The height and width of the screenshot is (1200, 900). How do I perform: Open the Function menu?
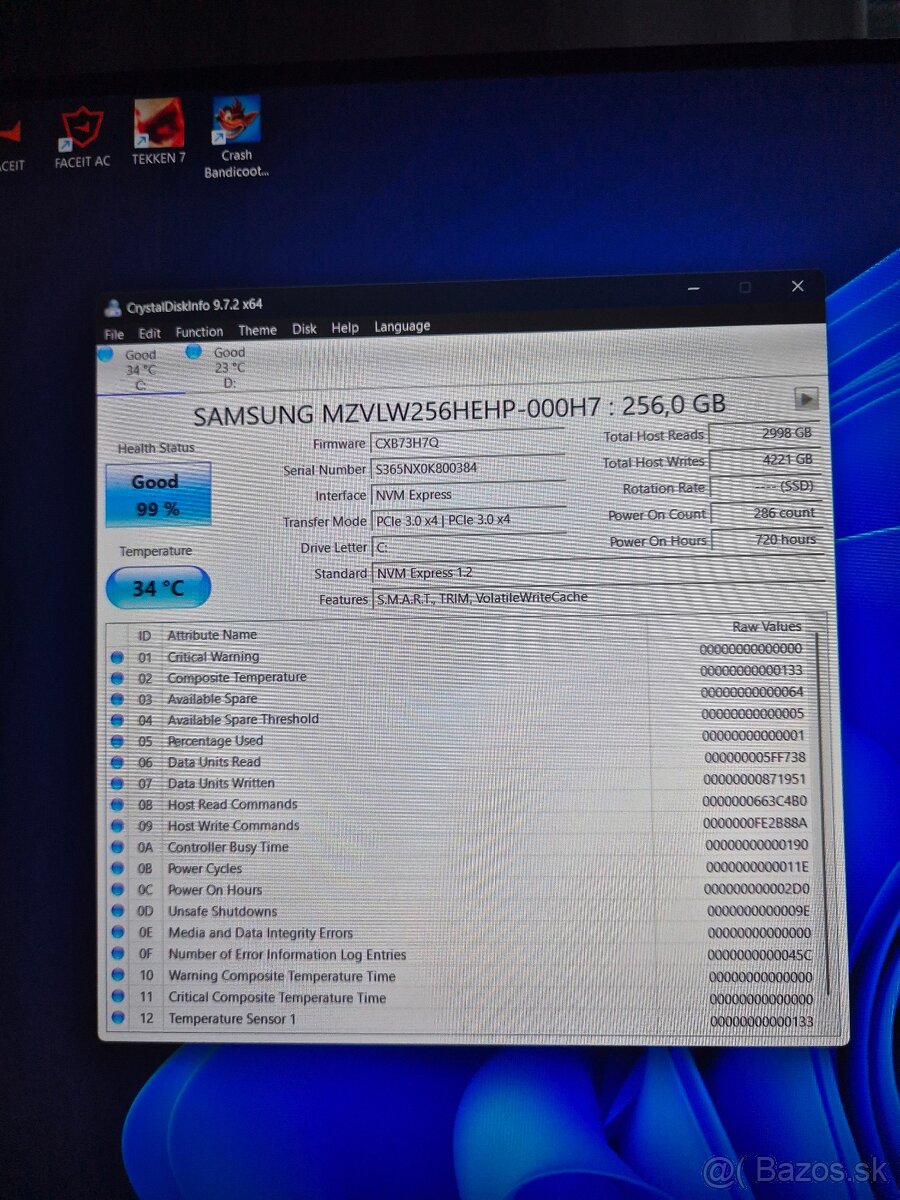[199, 331]
